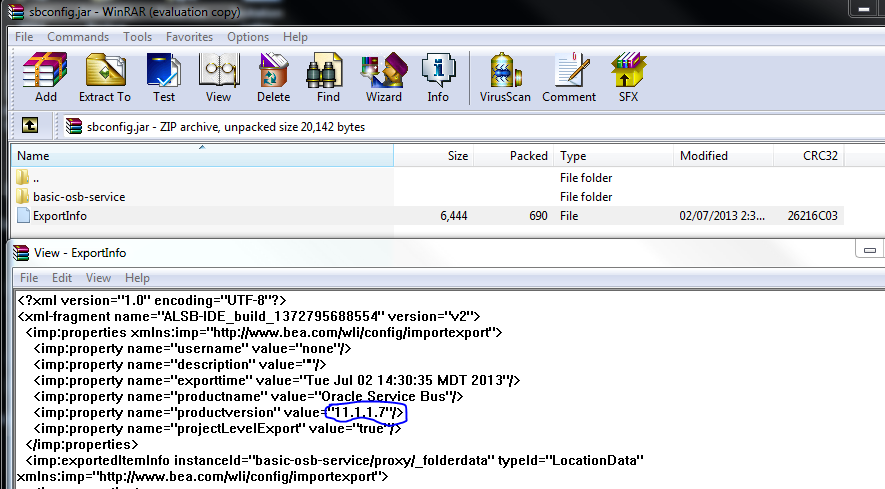The height and width of the screenshot is (489, 885).
Task: Click the archive path text sbconfig.jar - ZIP archive
Action: pyautogui.click(x=226, y=126)
